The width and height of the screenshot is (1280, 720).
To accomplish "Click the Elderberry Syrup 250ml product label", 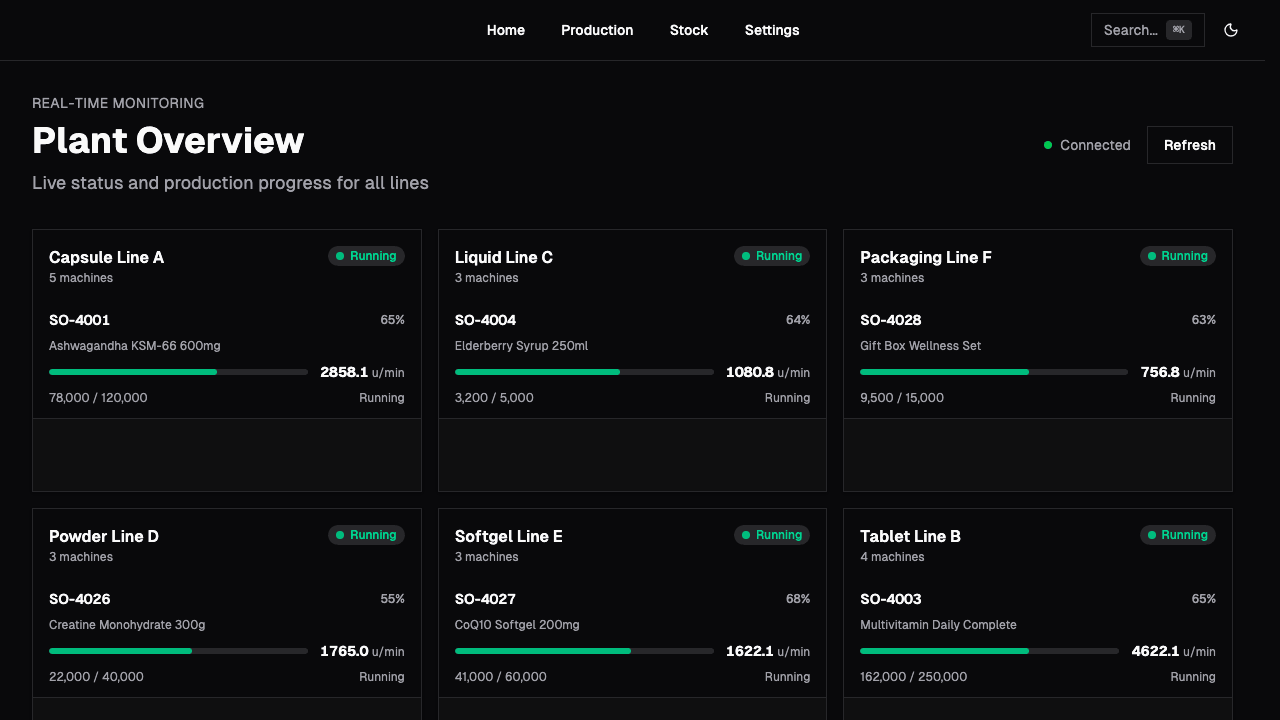I will coord(521,346).
